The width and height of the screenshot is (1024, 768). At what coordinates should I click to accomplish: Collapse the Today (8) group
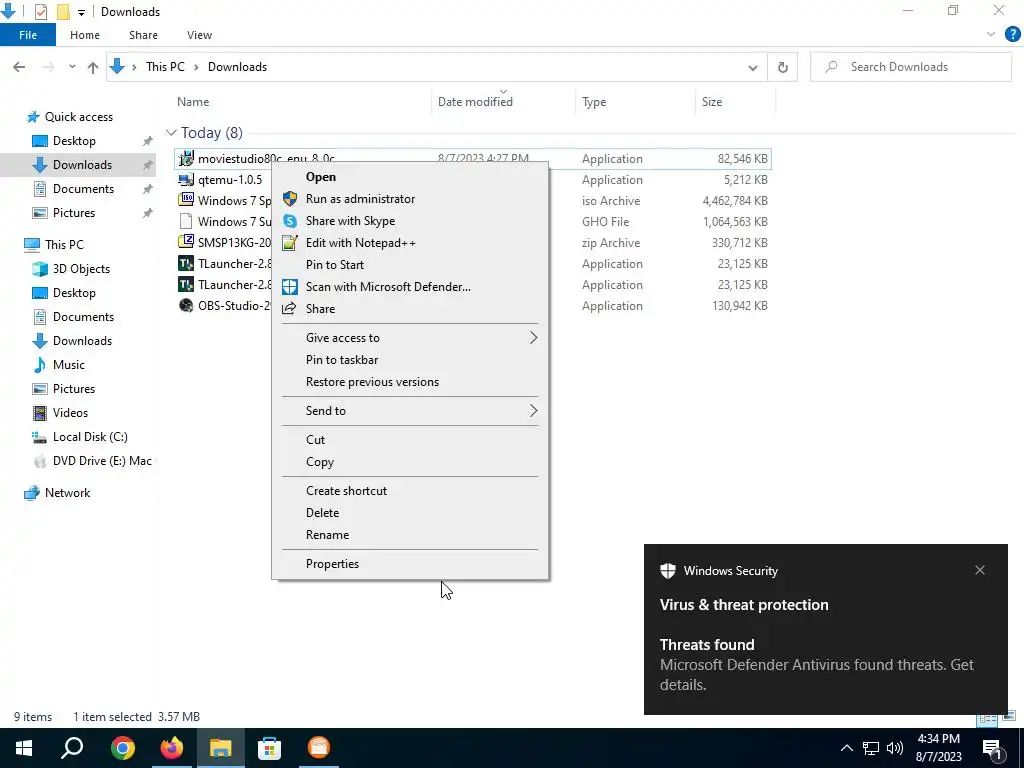coord(171,133)
